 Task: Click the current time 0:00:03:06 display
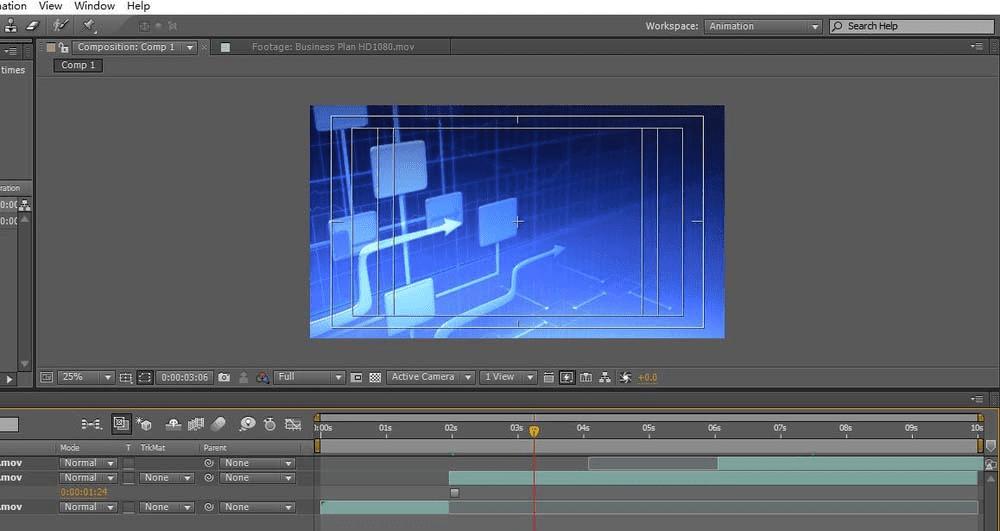point(184,378)
